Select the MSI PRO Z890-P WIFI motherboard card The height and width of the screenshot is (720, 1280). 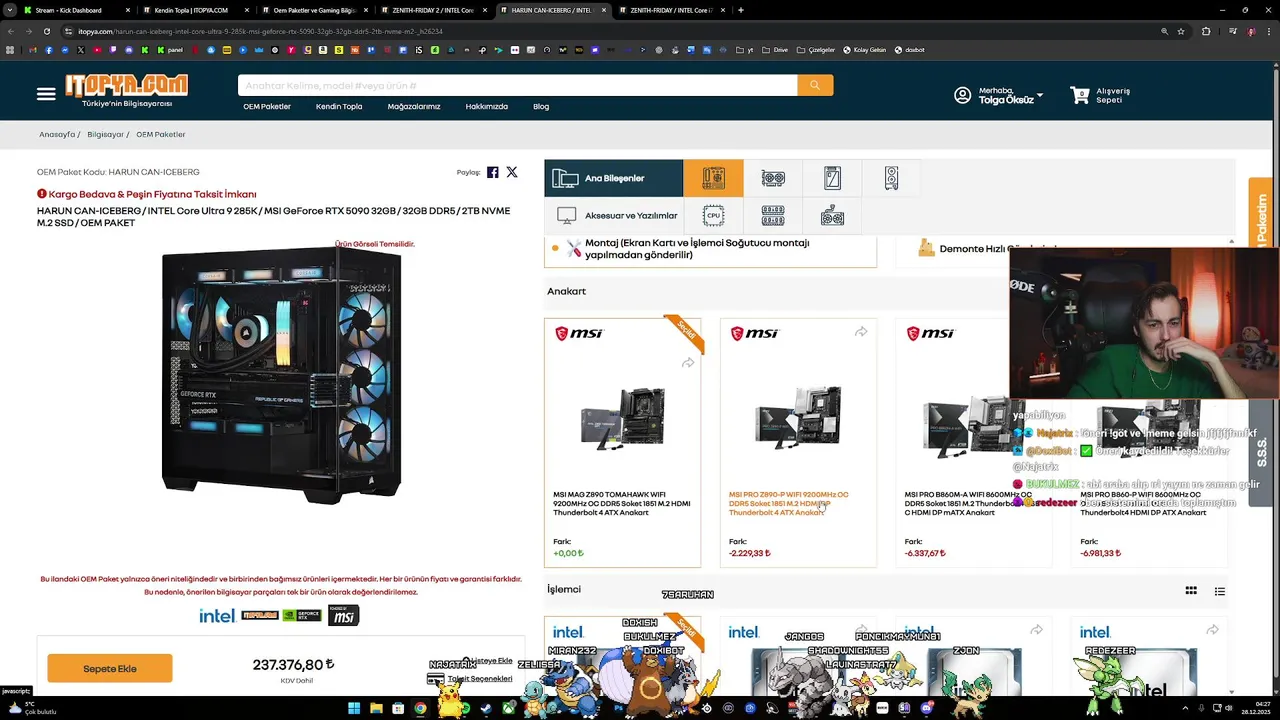[798, 443]
